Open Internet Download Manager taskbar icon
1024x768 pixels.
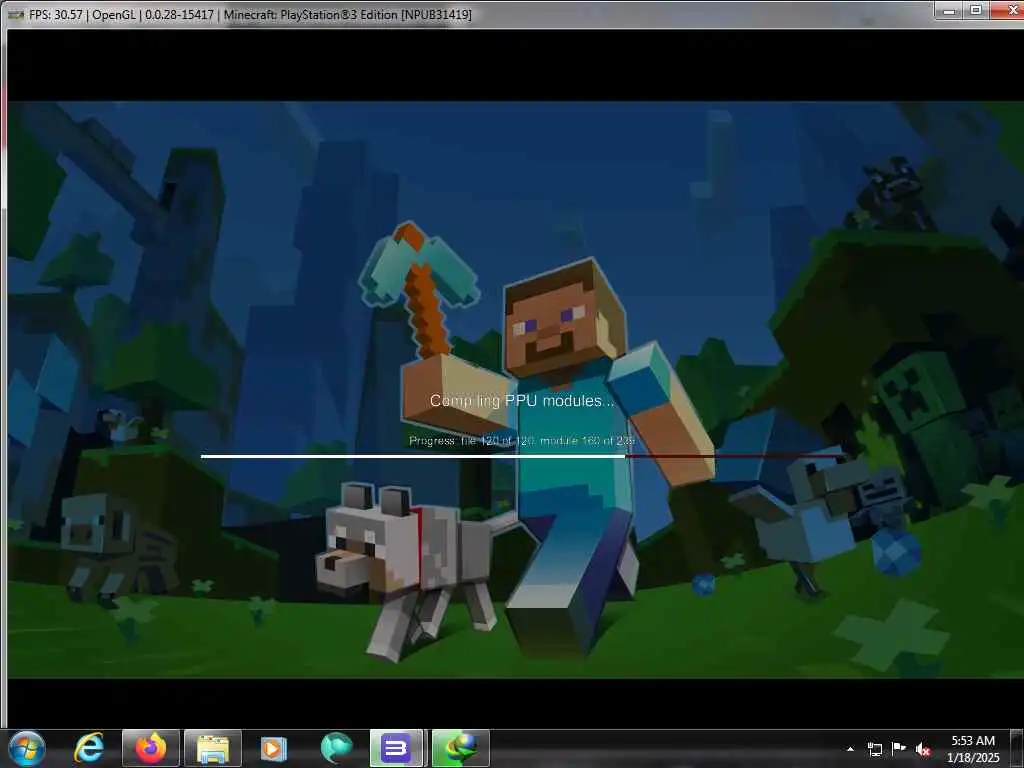pos(460,748)
